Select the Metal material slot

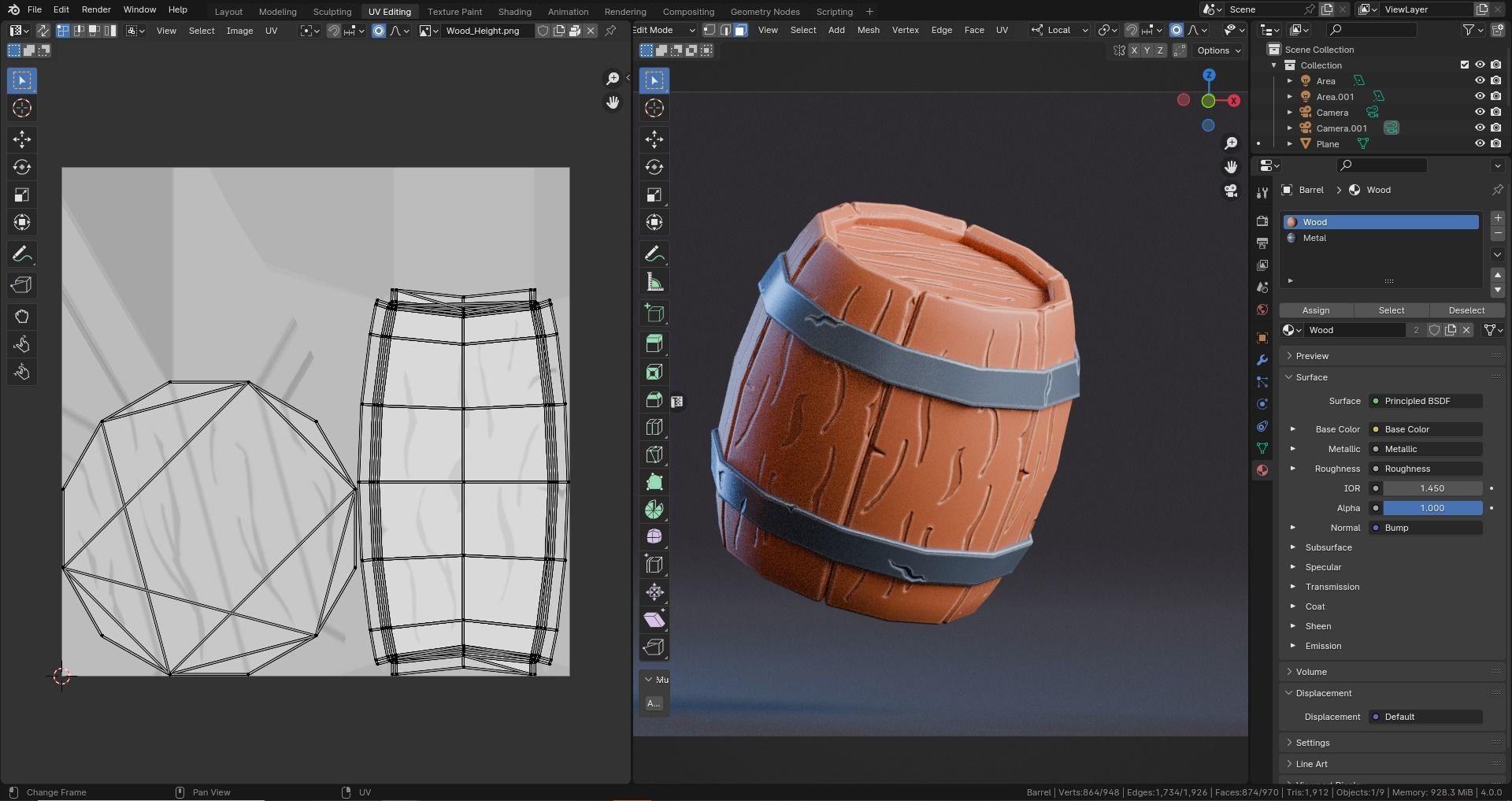coord(1381,238)
